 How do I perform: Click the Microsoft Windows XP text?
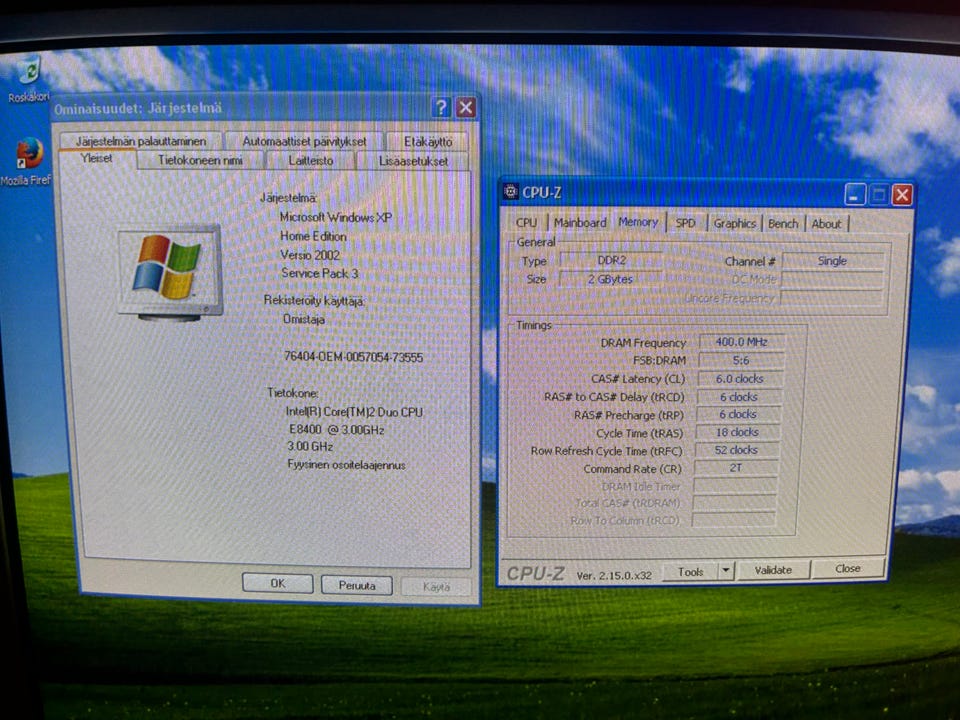pos(336,217)
